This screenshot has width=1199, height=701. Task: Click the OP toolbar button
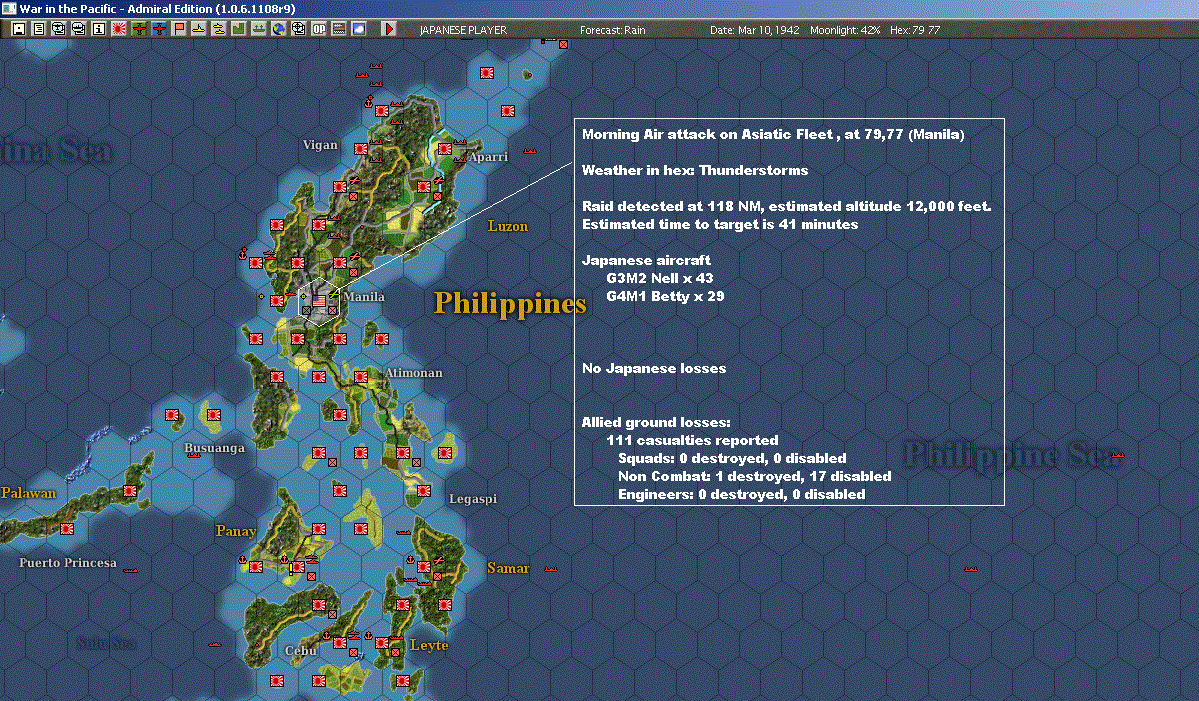(319, 29)
